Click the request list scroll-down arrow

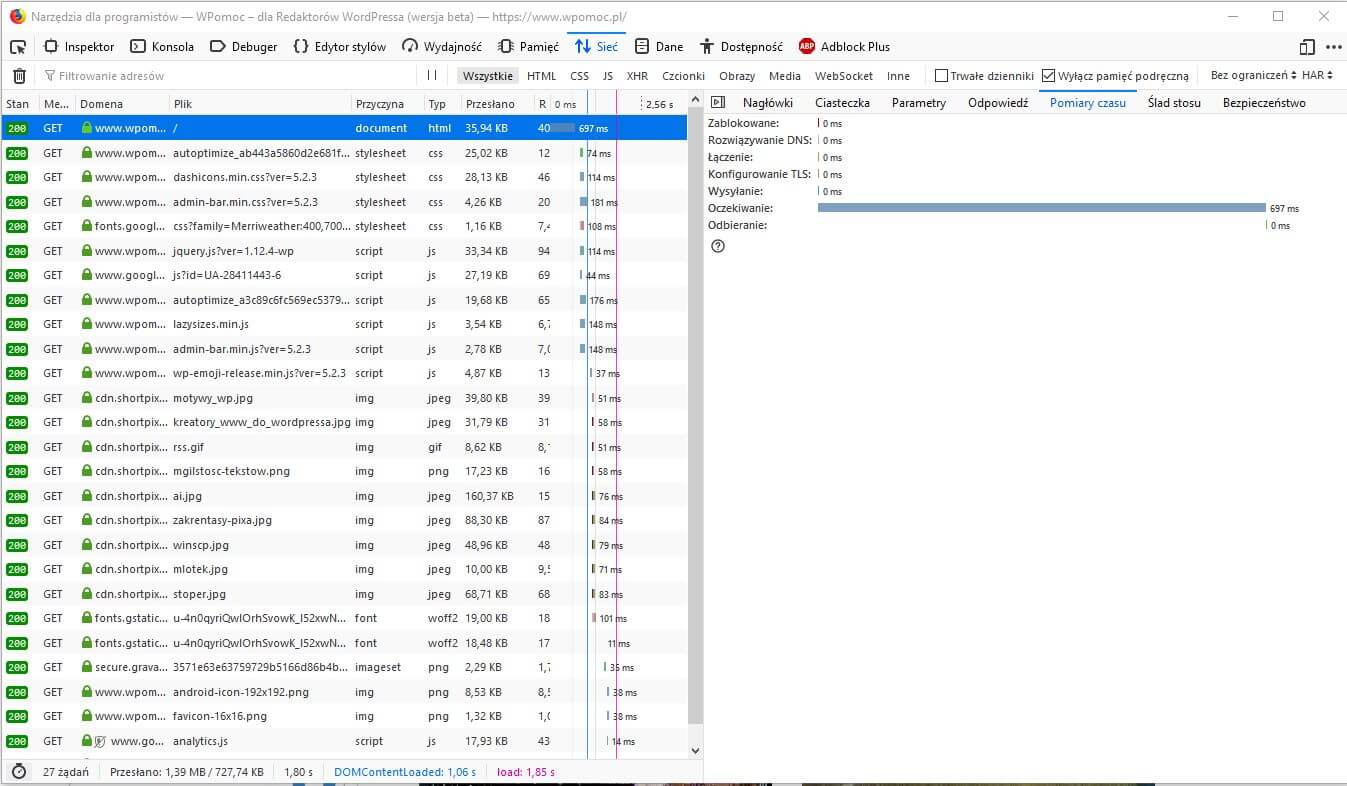[x=696, y=749]
